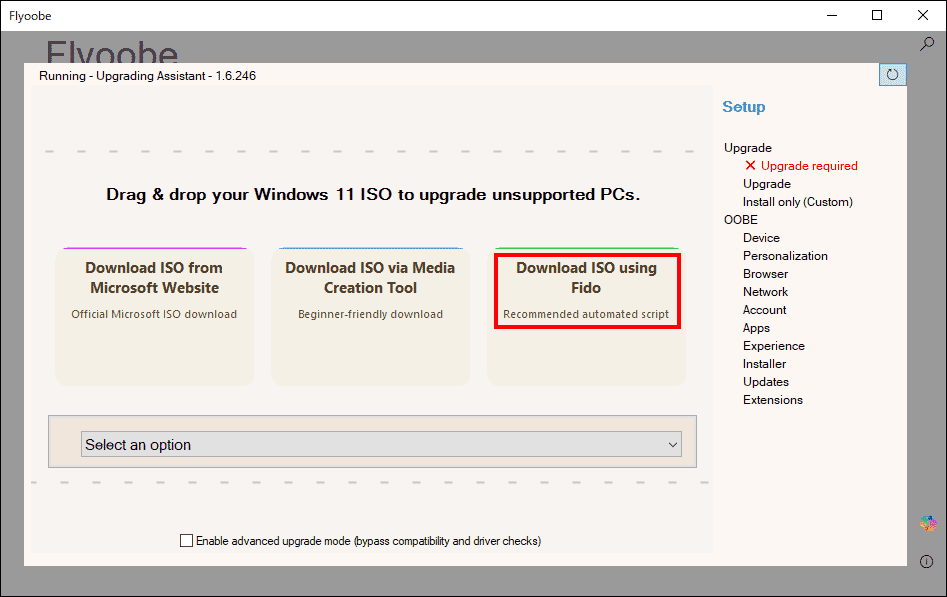Choose Download ISO using Fido
The height and width of the screenshot is (597, 947).
tap(586, 316)
